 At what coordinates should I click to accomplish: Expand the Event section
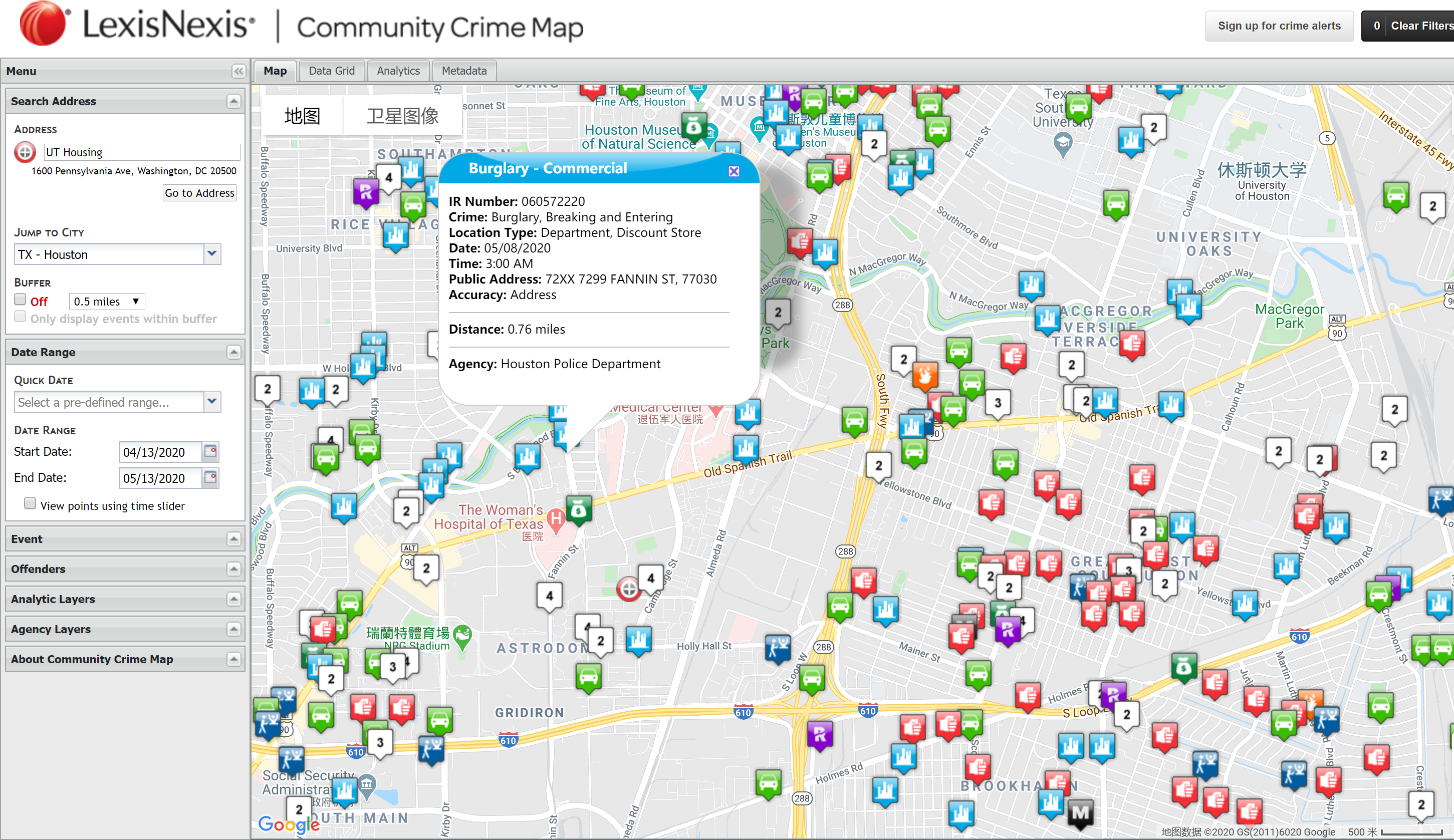pyautogui.click(x=233, y=539)
